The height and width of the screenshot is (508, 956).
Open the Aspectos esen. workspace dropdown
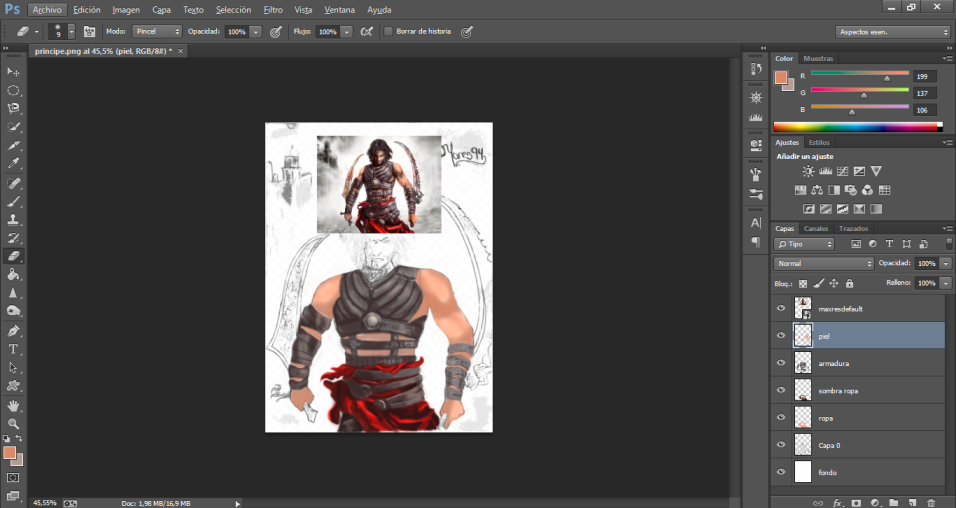point(893,32)
